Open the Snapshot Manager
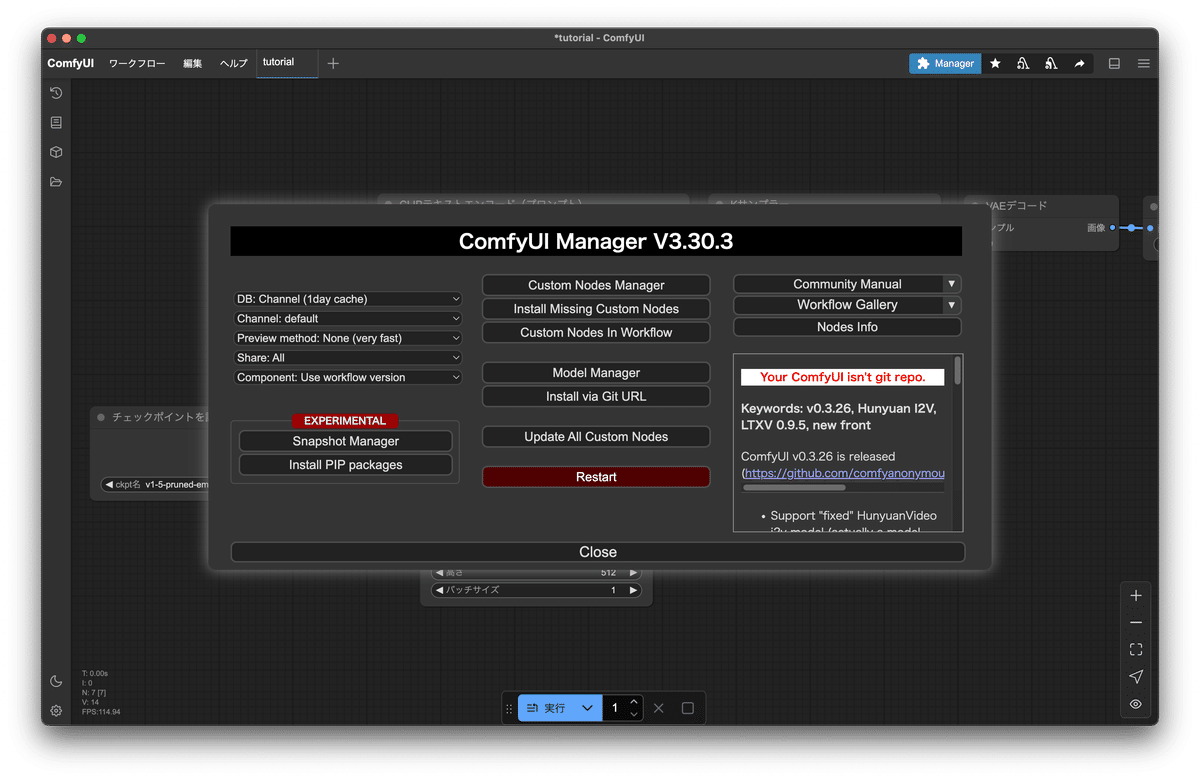Viewport: 1200px width, 780px height. pyautogui.click(x=346, y=441)
